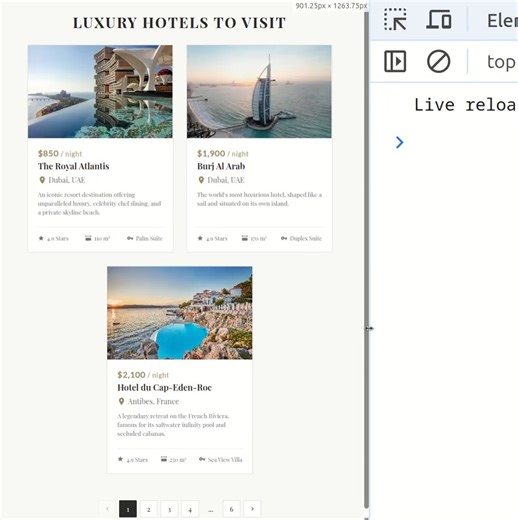
Task: Click the room size icon on Cap-Eden-Roc card
Action: [x=164, y=459]
